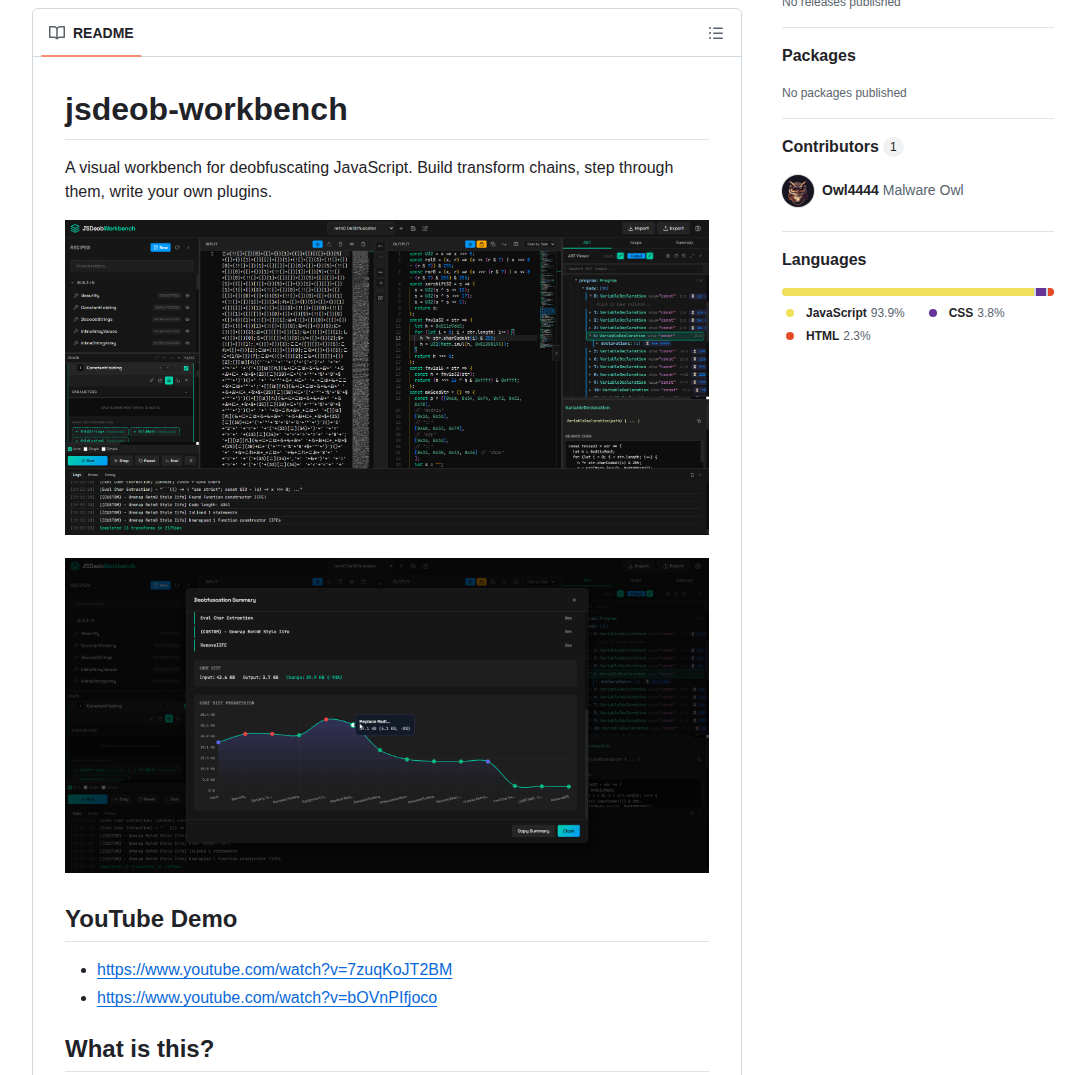Click the jsdeob-workbench title heading
Viewport: 1086px width, 1075px height.
(x=206, y=108)
